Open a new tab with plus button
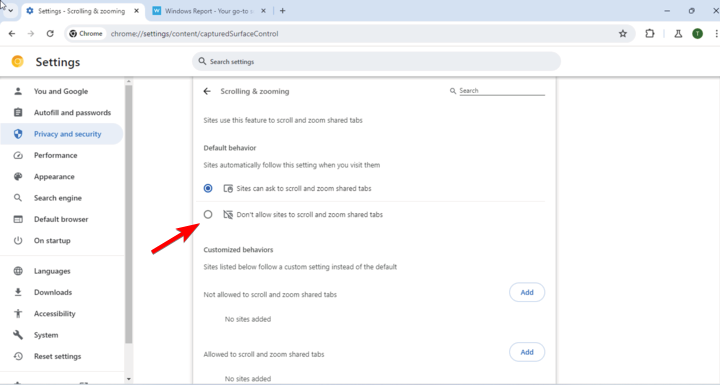 tap(282, 11)
